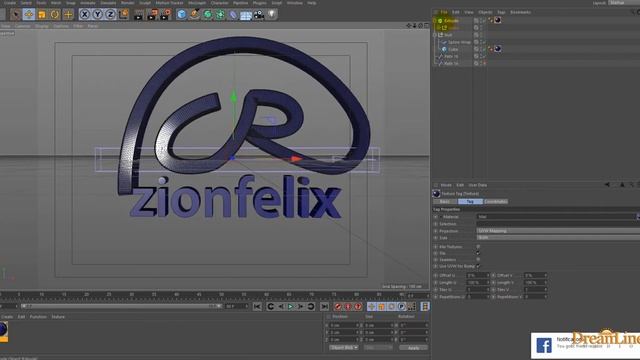Add a Light object
The height and width of the screenshot is (360, 640).
click(x=271, y=15)
